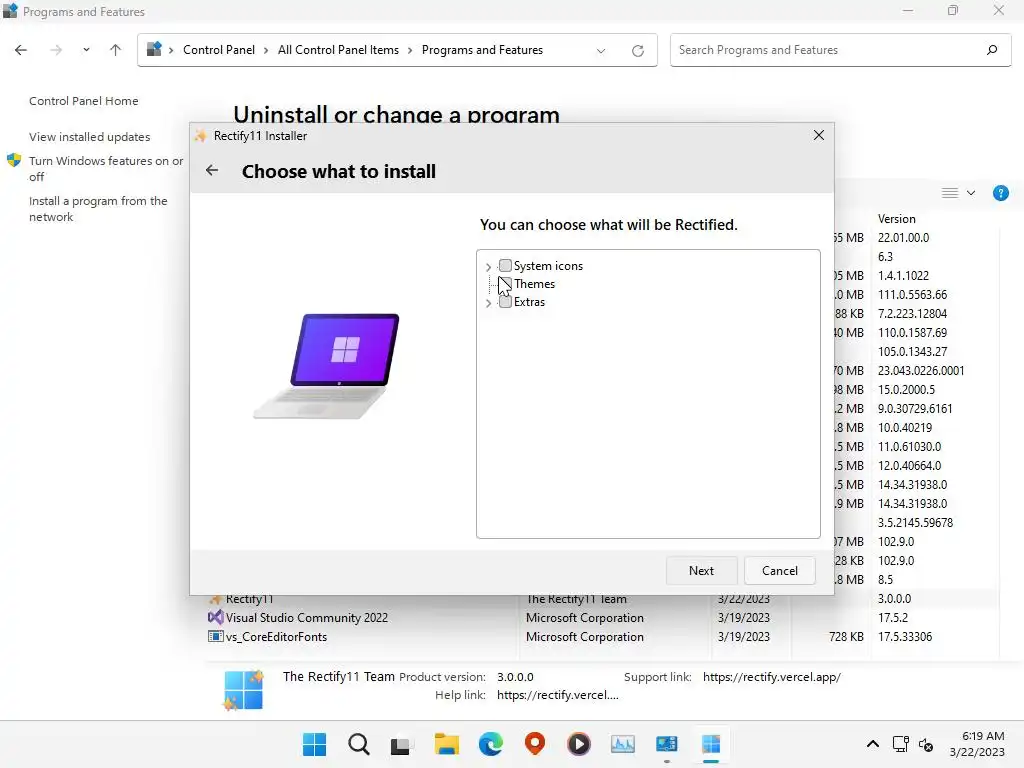The image size is (1024, 768).
Task: Open the Windows Start menu
Action: [314, 744]
